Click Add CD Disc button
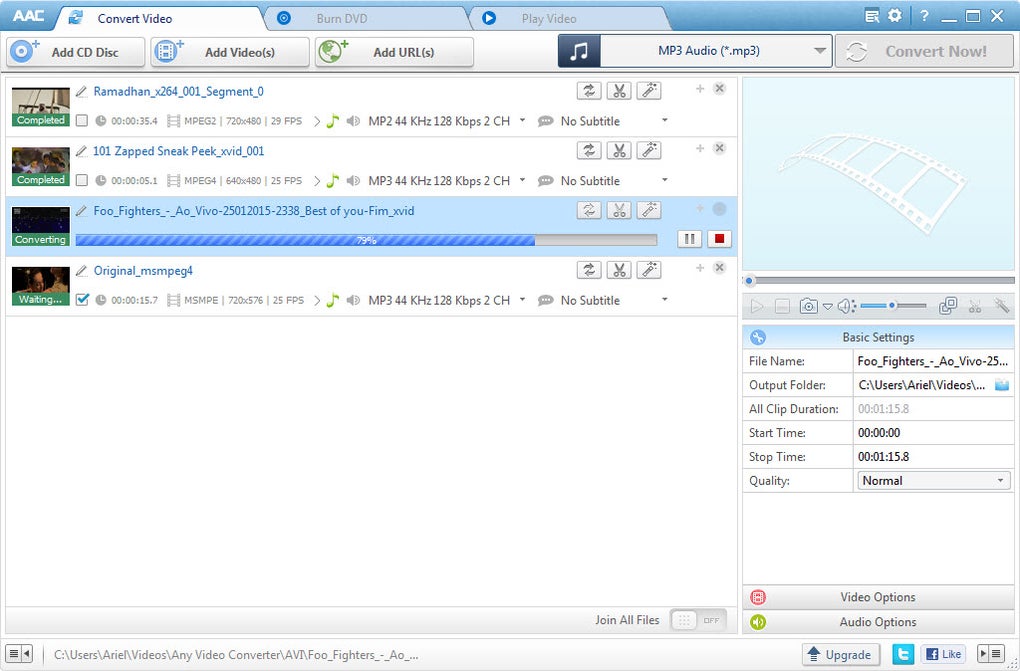The image size is (1020, 671). pyautogui.click(x=75, y=52)
